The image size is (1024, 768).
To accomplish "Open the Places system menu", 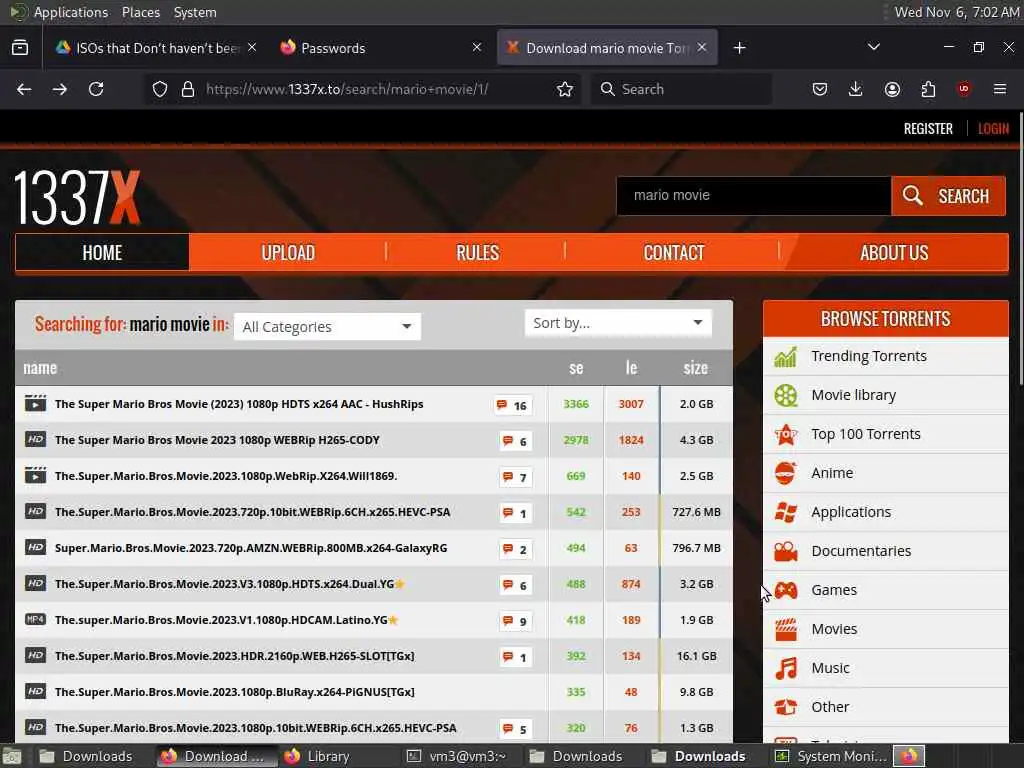I will 140,12.
